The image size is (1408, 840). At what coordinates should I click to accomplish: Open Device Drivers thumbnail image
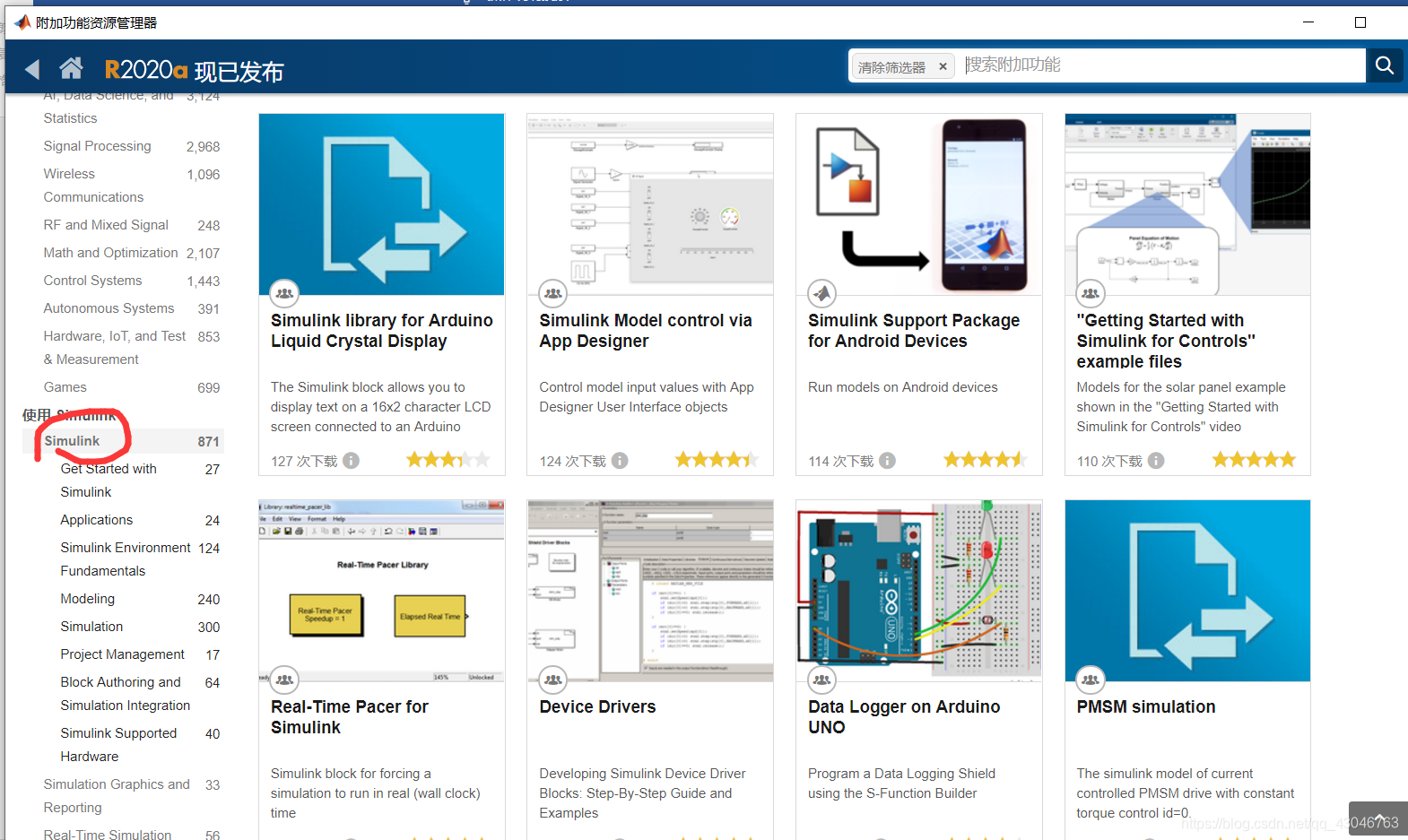pyautogui.click(x=650, y=591)
